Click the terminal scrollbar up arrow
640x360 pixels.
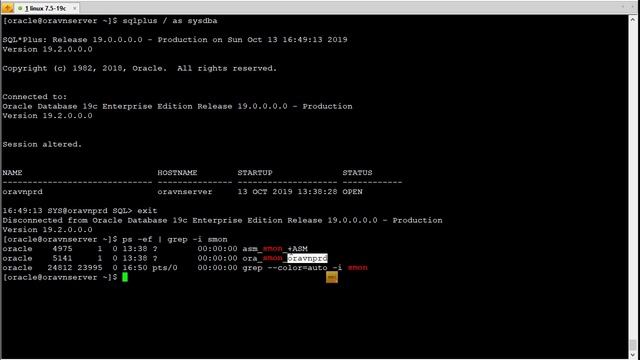pos(633,19)
